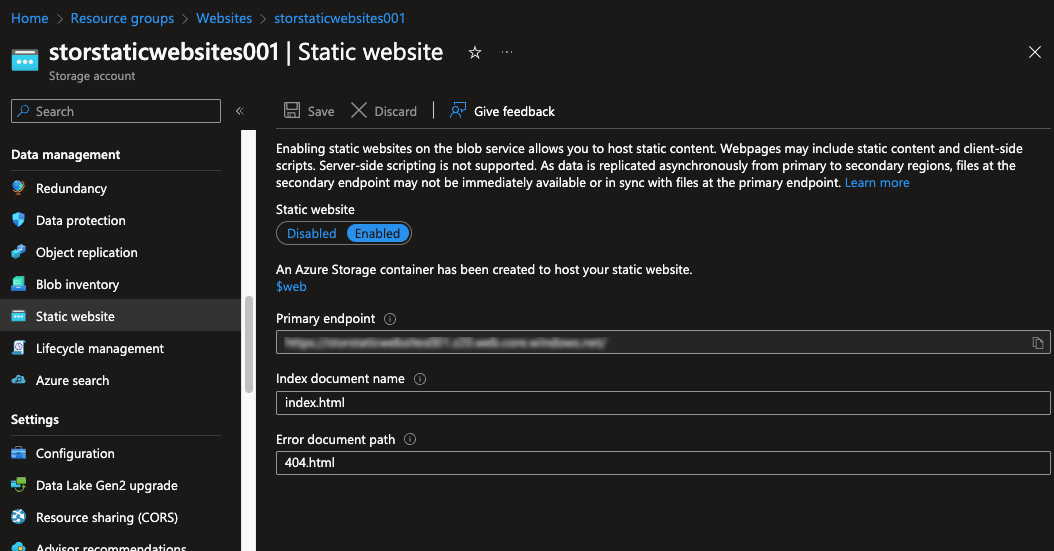Click the Discard X icon
This screenshot has width=1054, height=551.
tap(359, 110)
